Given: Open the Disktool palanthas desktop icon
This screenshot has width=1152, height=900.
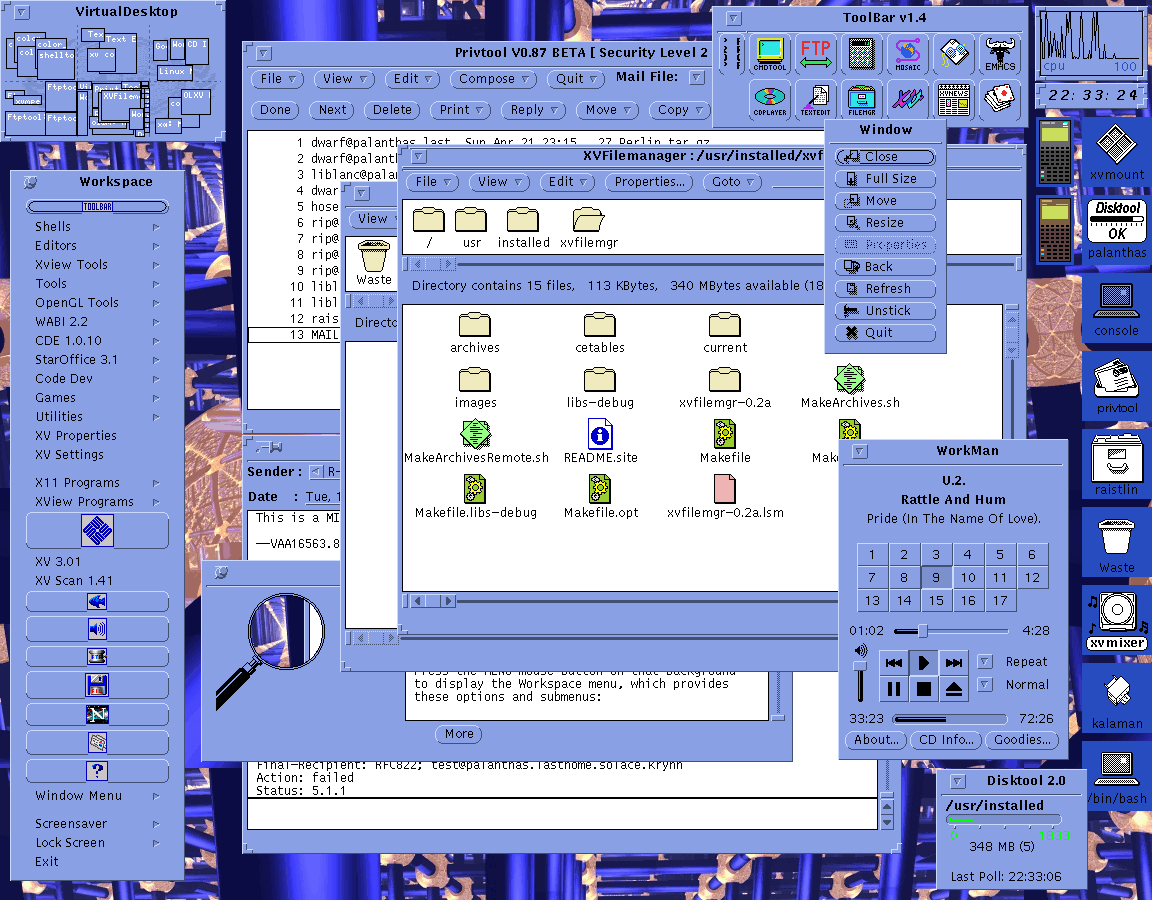Looking at the screenshot, I should (1116, 228).
